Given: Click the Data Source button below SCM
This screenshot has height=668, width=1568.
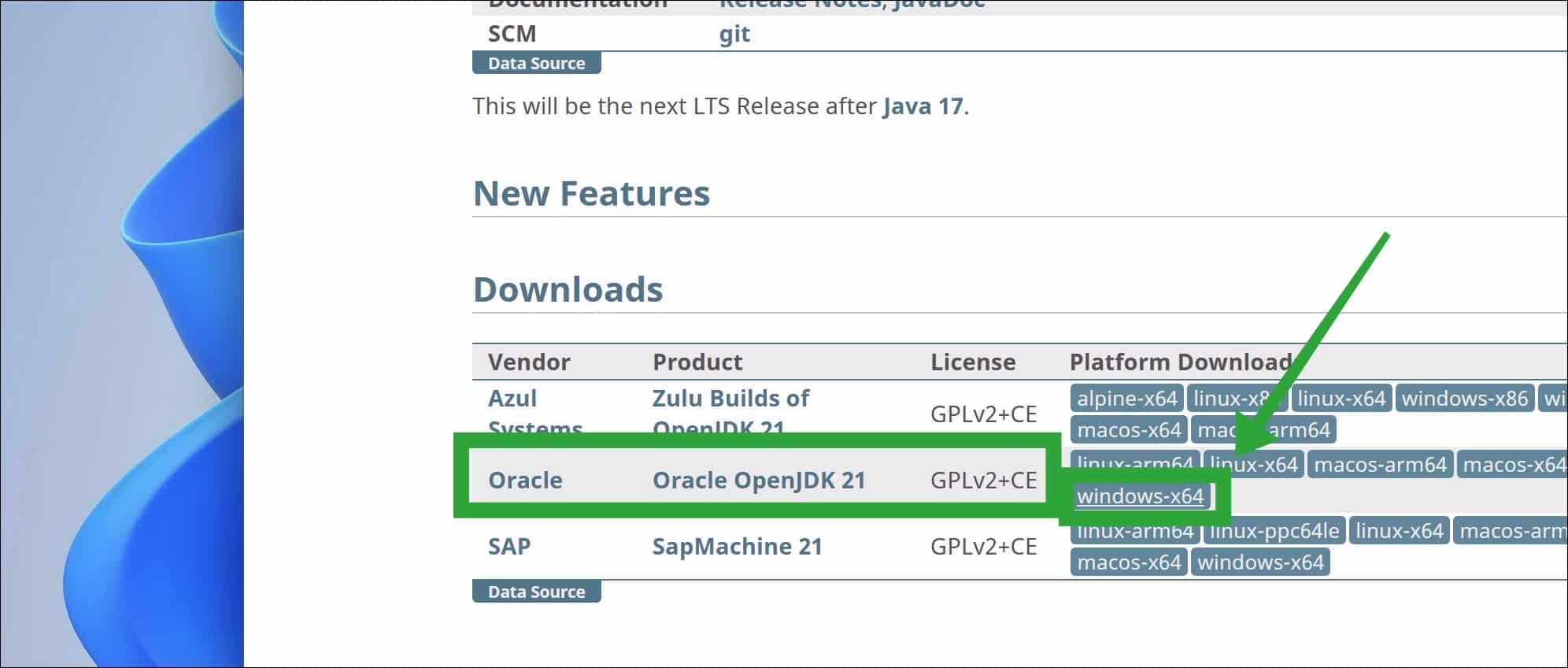Looking at the screenshot, I should pyautogui.click(x=536, y=63).
